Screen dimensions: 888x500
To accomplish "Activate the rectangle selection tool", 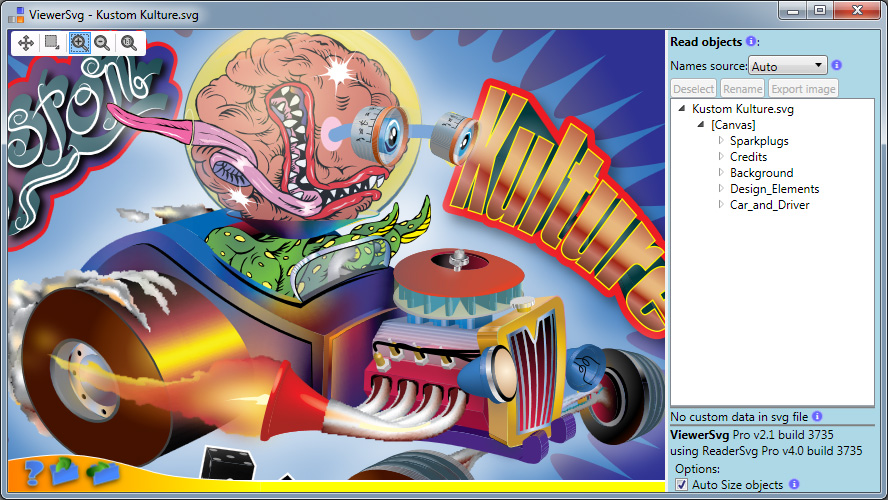I will pos(51,43).
